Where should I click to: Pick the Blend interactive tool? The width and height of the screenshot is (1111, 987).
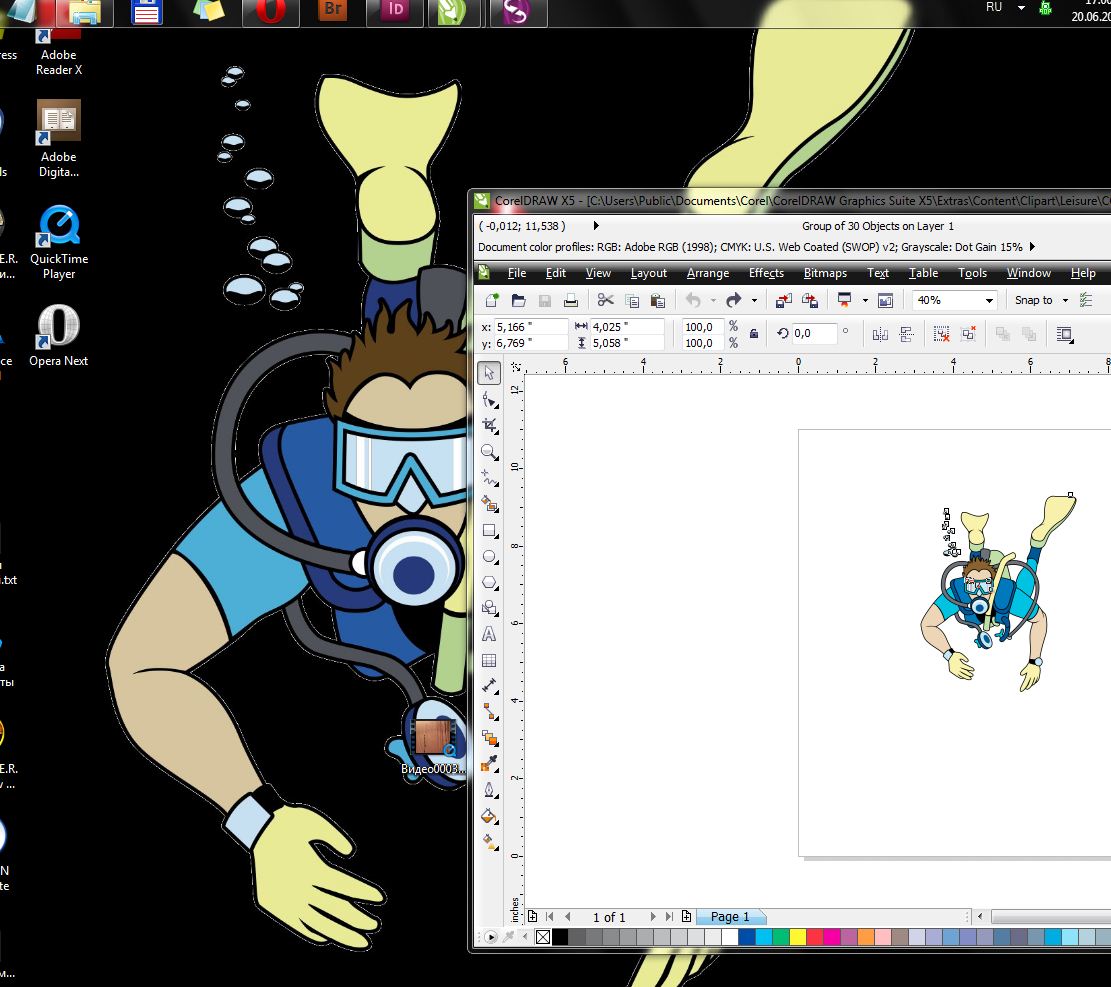click(x=490, y=738)
